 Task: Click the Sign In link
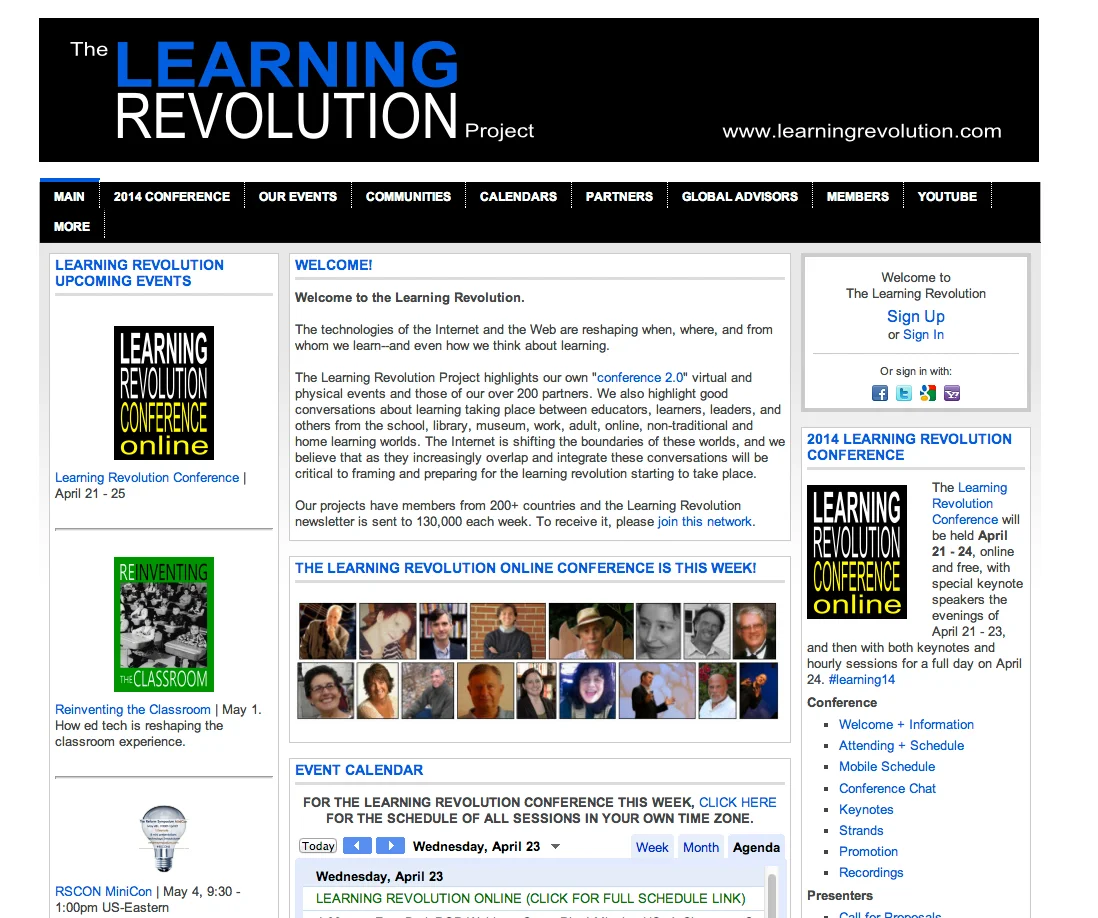[x=923, y=335]
